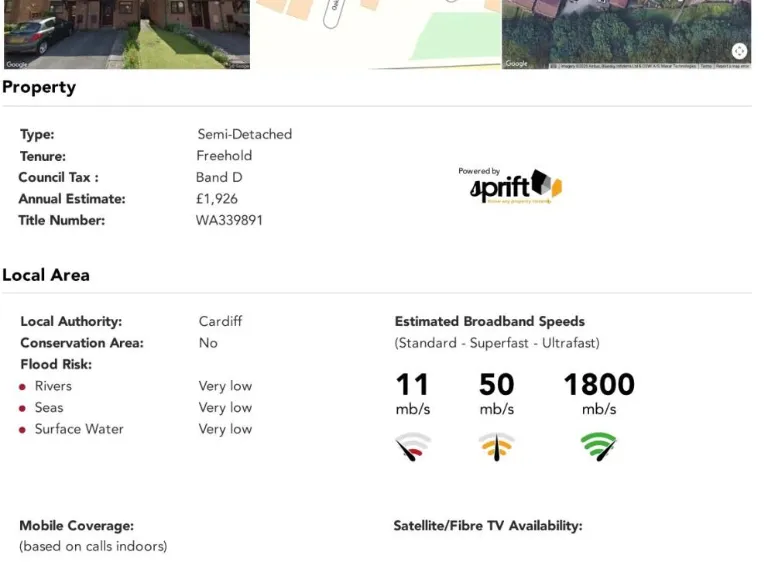Click the red bullet beside Seas

(22, 408)
